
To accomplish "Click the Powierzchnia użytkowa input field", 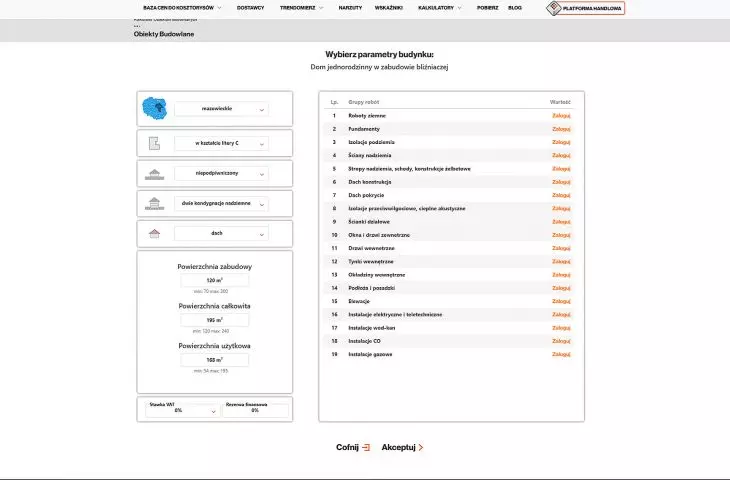I will tap(215, 360).
